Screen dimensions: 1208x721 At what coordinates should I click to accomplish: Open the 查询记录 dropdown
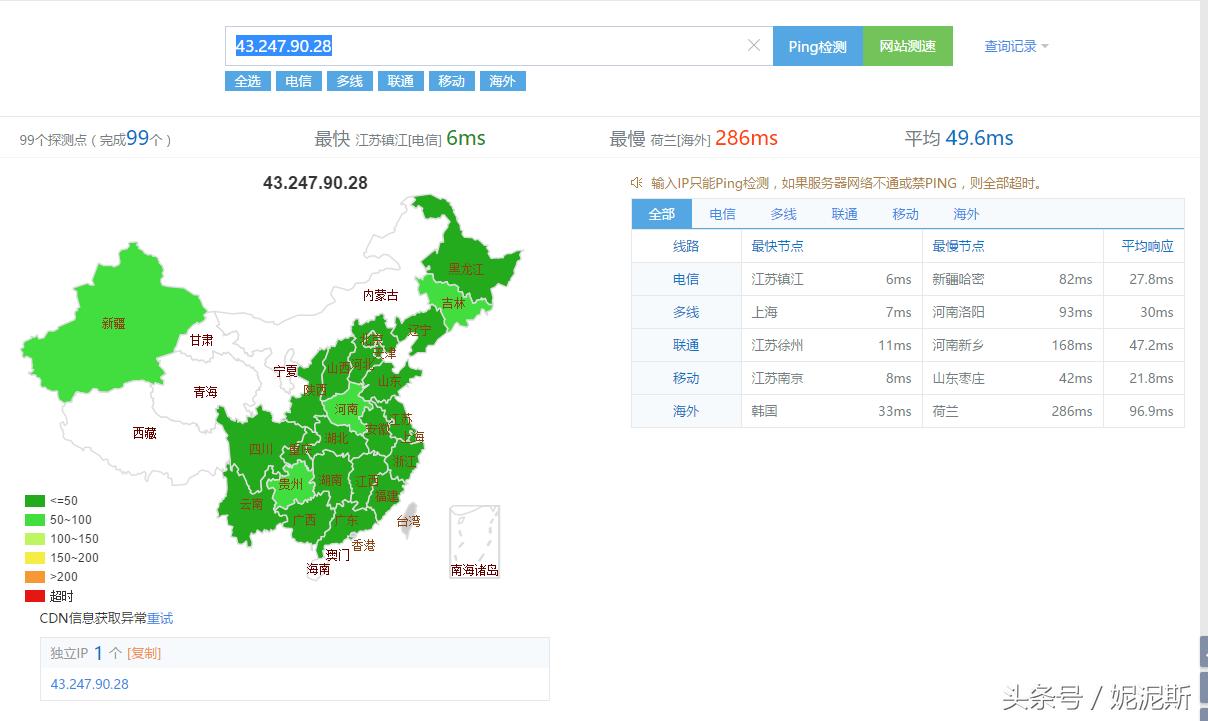pos(1010,46)
